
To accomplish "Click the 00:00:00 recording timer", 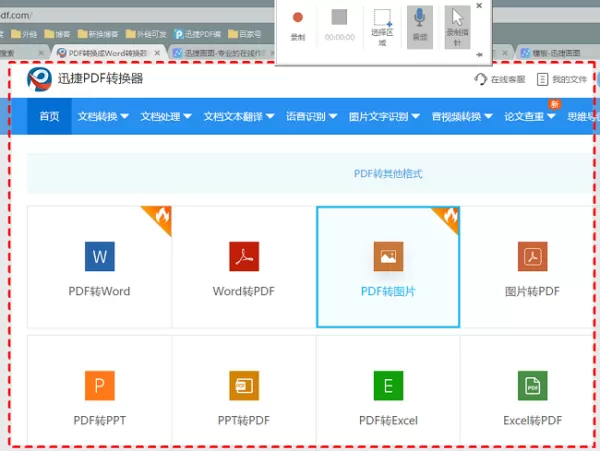I will coord(339,37).
